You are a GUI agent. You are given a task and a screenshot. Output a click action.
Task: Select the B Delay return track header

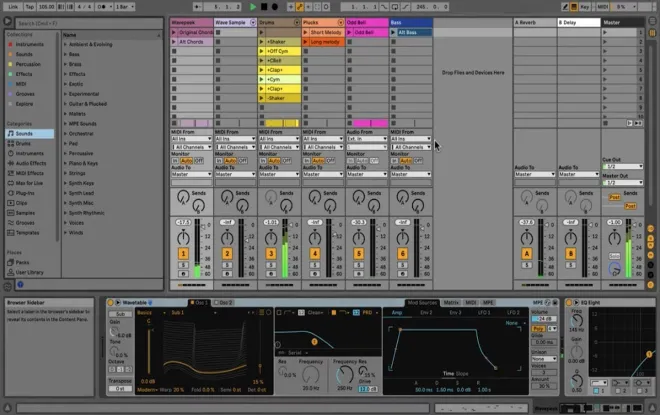pos(579,22)
